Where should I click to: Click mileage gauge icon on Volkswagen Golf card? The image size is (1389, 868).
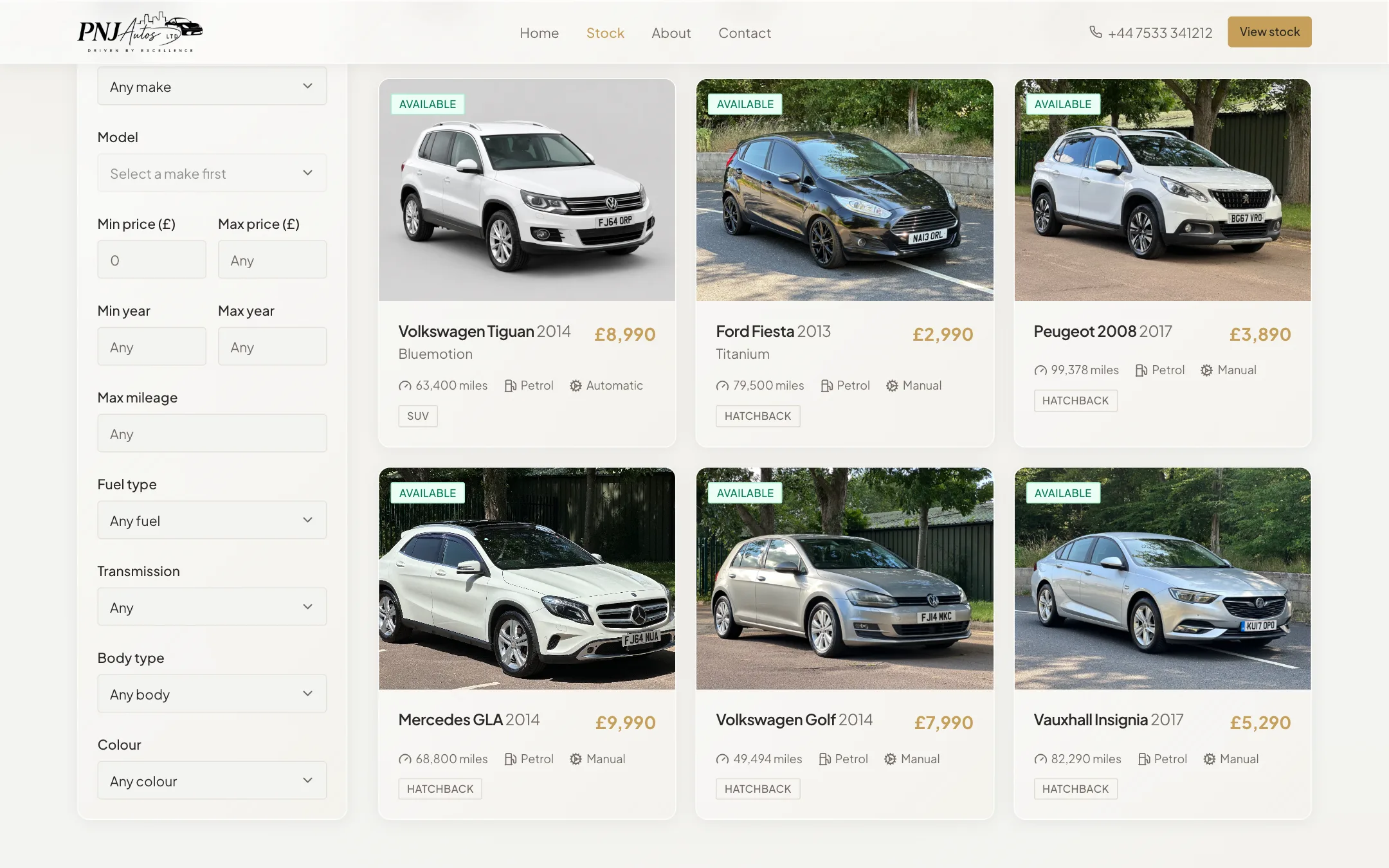click(722, 759)
